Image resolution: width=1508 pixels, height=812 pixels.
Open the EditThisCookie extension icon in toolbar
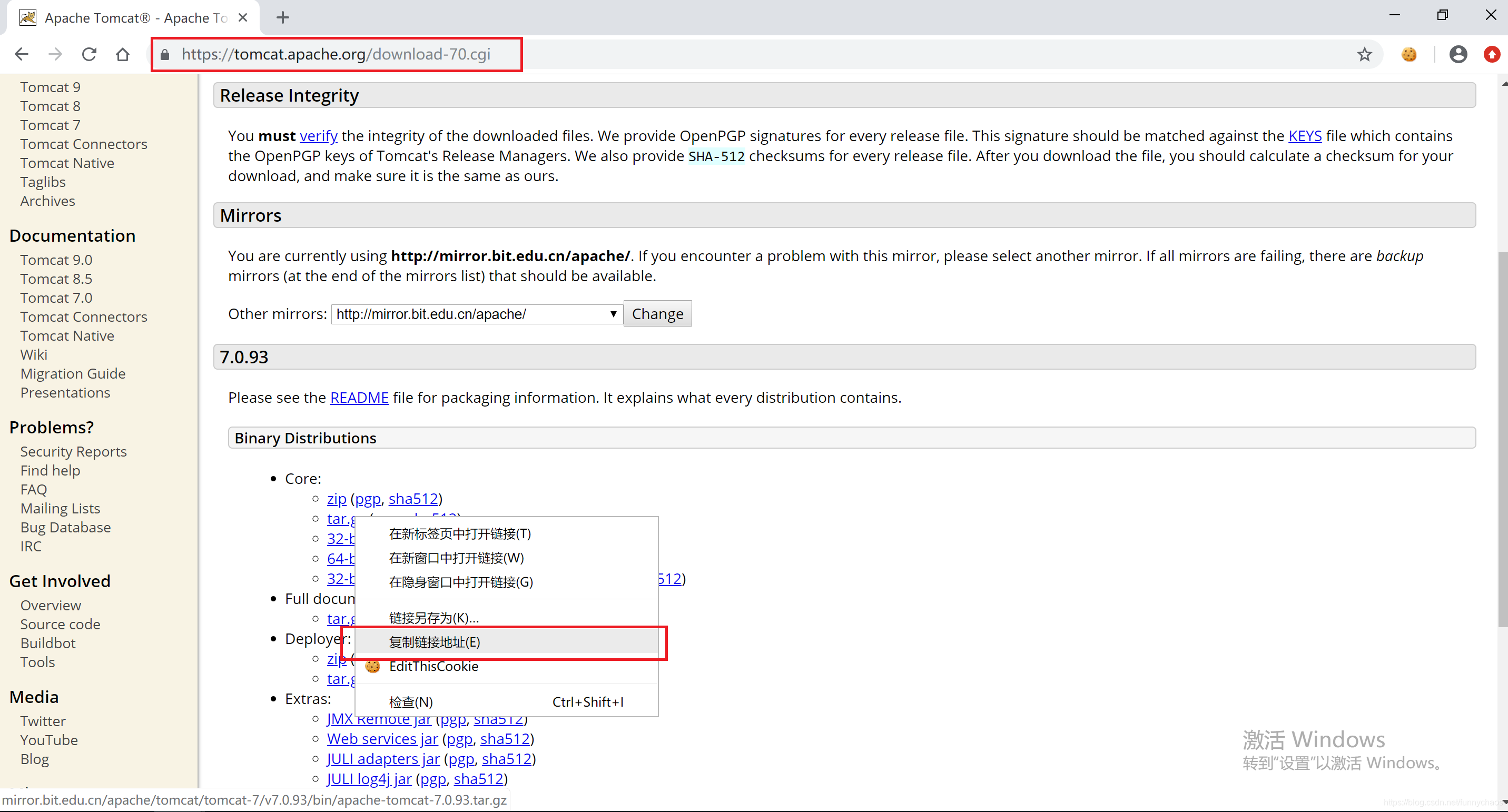pyautogui.click(x=1409, y=54)
